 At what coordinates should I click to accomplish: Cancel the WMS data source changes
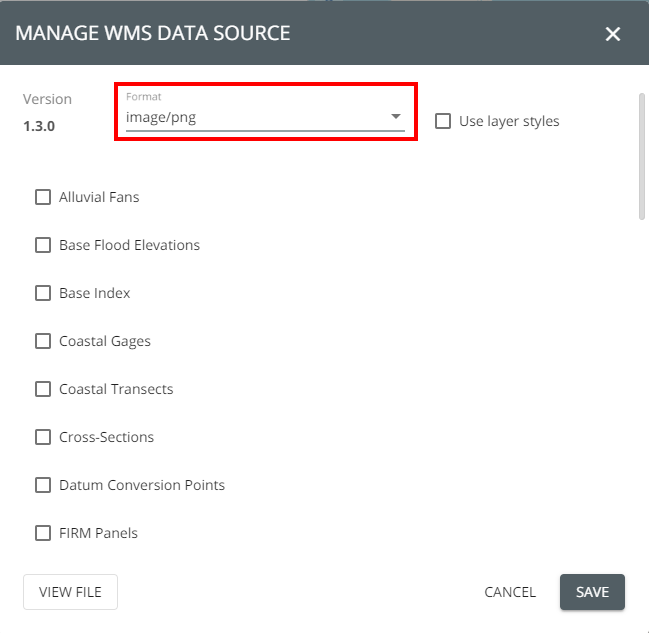point(510,592)
